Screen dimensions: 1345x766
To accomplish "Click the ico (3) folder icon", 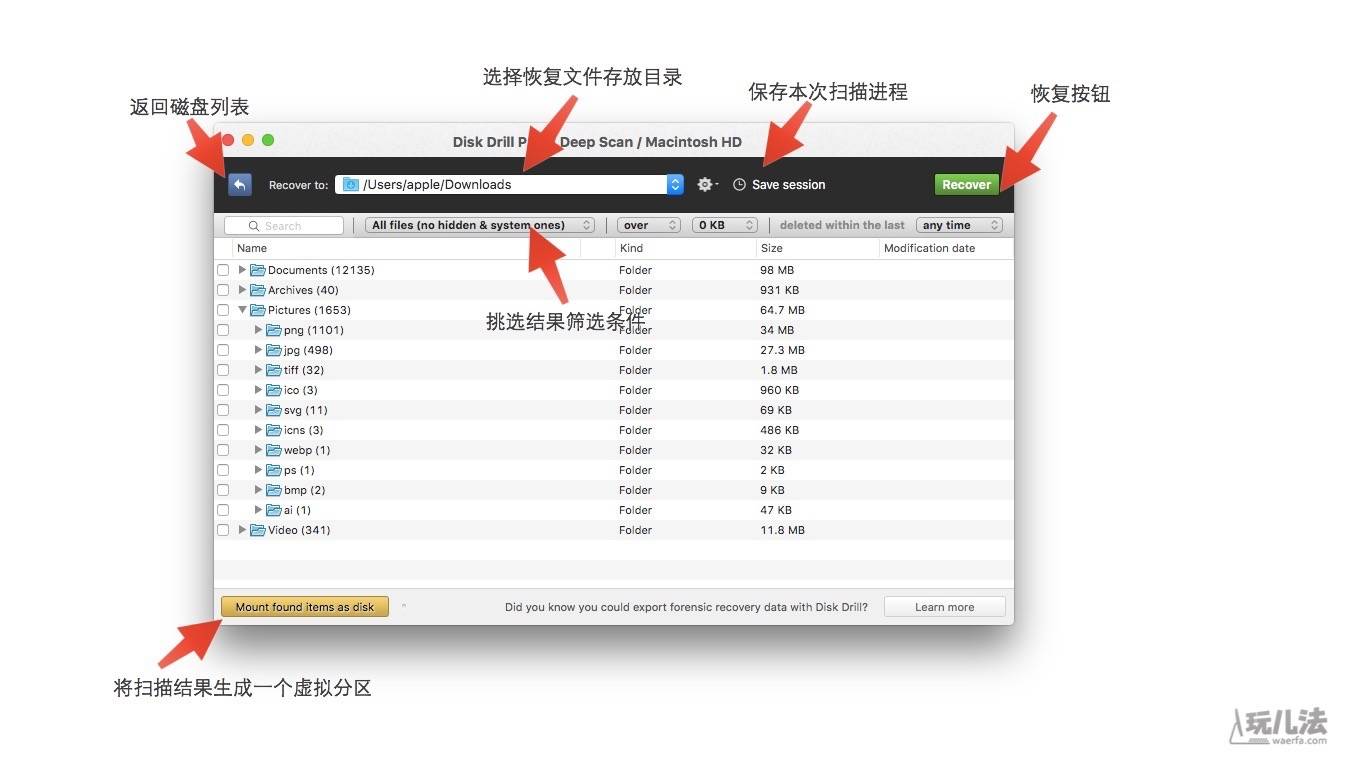I will tap(274, 390).
